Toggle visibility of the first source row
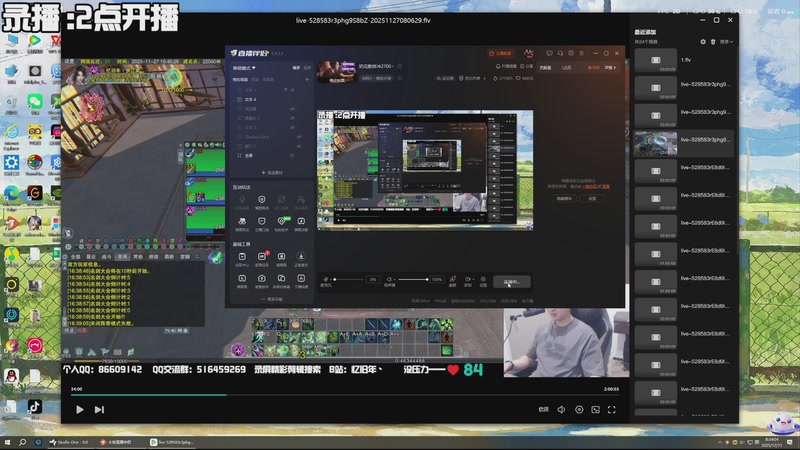Viewport: 800px width, 450px height. [292, 90]
